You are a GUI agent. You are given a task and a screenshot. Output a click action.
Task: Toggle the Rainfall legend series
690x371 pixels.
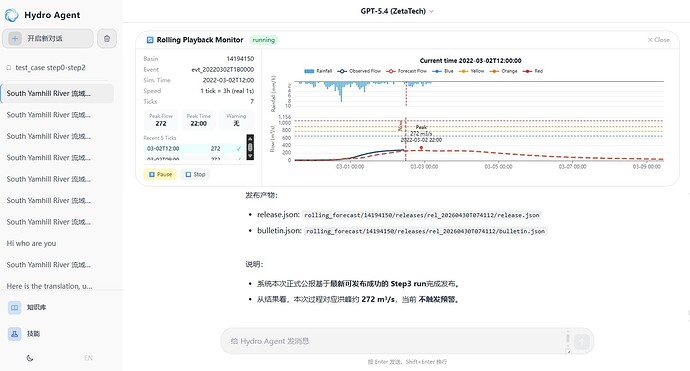point(318,71)
